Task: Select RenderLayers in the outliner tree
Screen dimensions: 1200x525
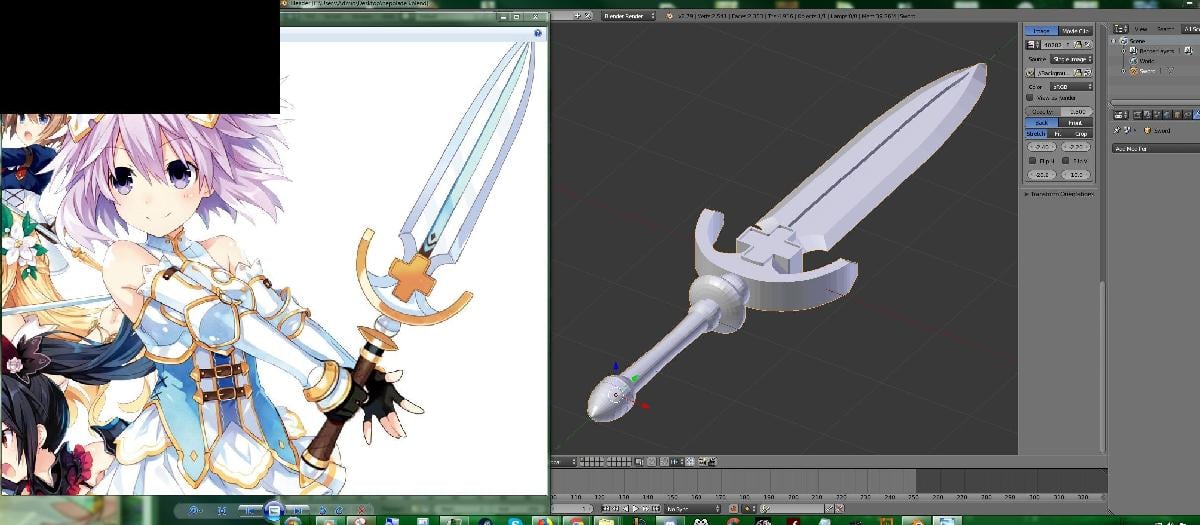Action: pyautogui.click(x=1157, y=51)
